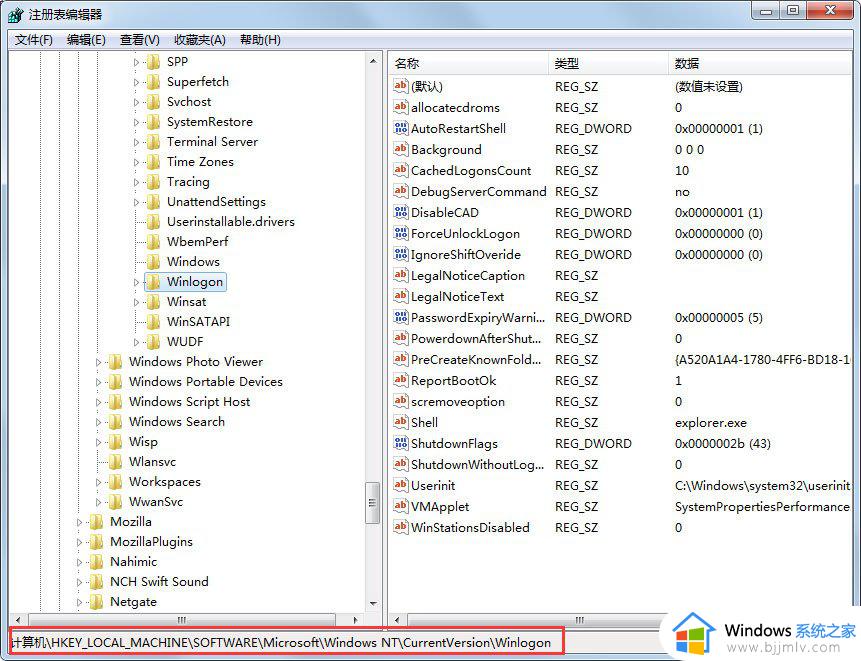This screenshot has width=861, height=661.
Task: Click the ShutdownFlags DWORD value icon
Action: [401, 443]
